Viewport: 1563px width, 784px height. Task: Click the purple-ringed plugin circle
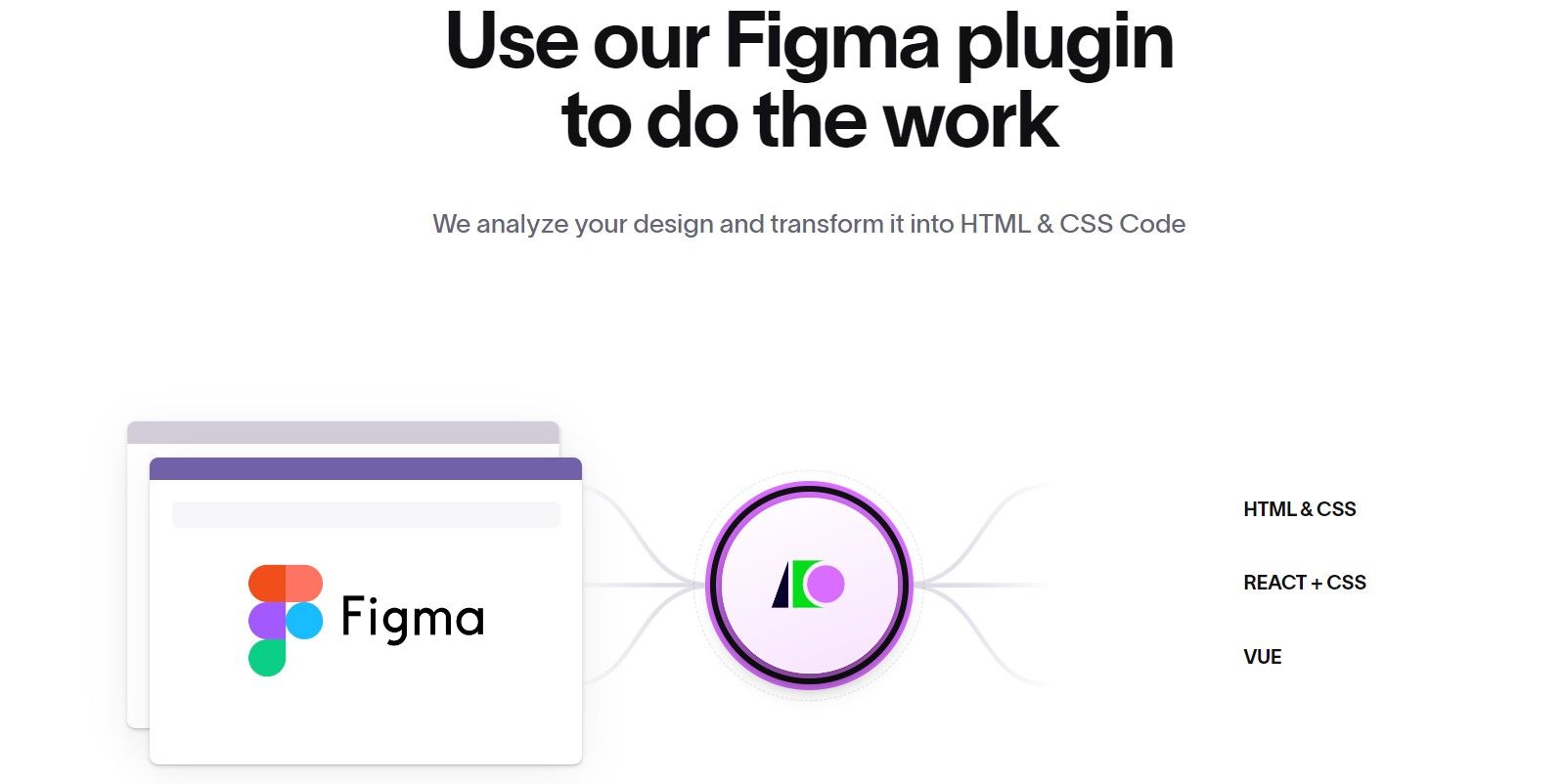809,585
